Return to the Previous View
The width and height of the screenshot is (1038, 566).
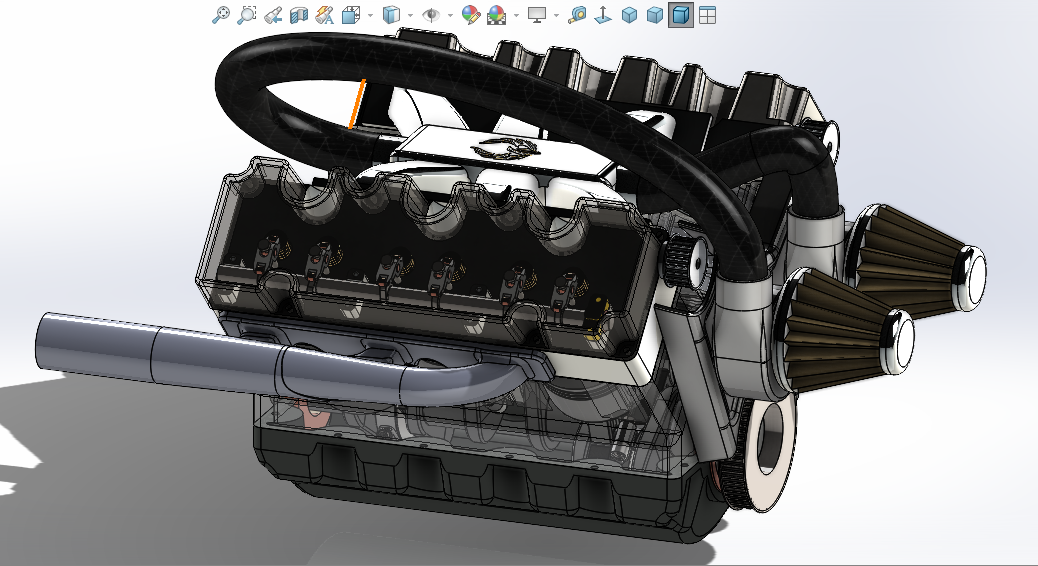[x=273, y=15]
